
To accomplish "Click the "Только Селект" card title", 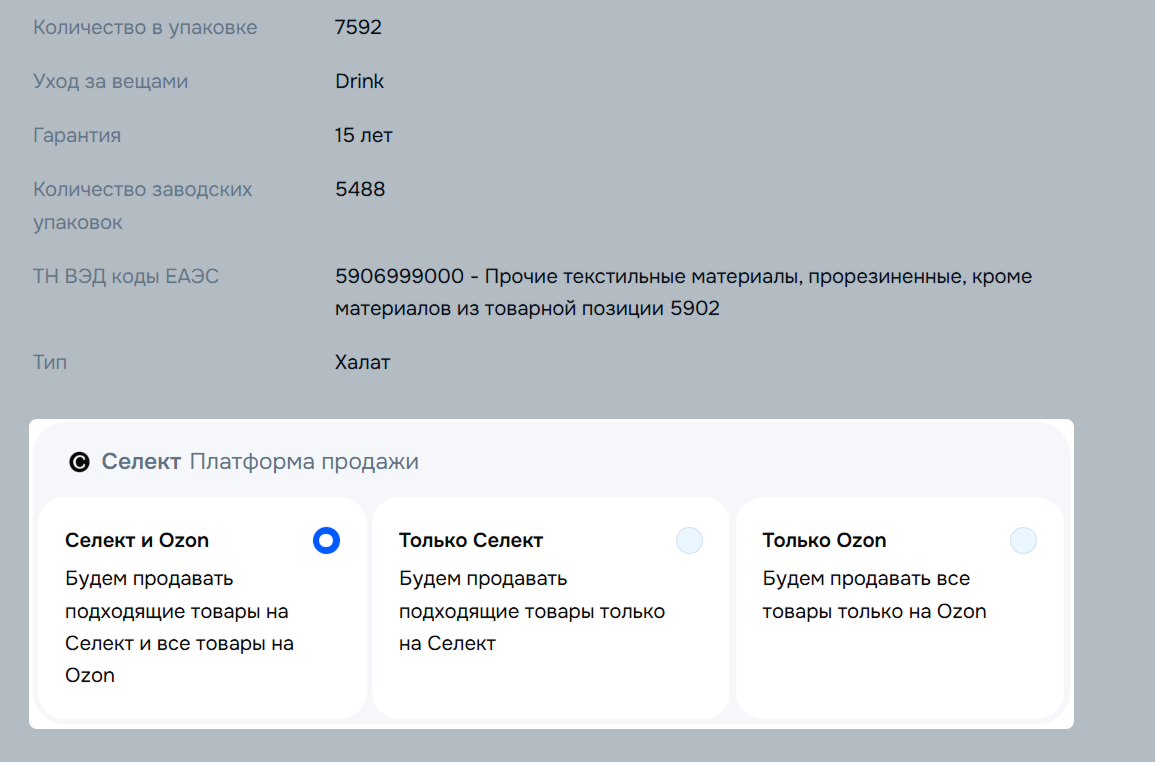I will [x=470, y=541].
